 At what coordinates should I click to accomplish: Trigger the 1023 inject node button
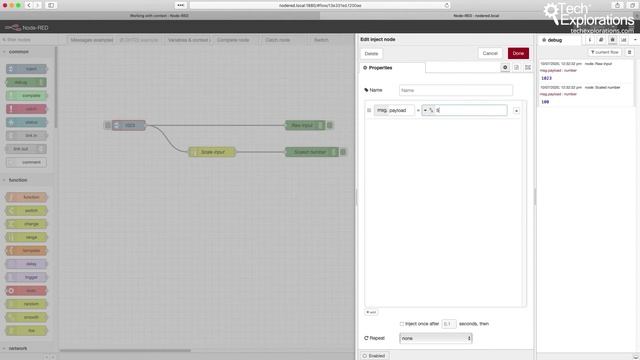107,125
